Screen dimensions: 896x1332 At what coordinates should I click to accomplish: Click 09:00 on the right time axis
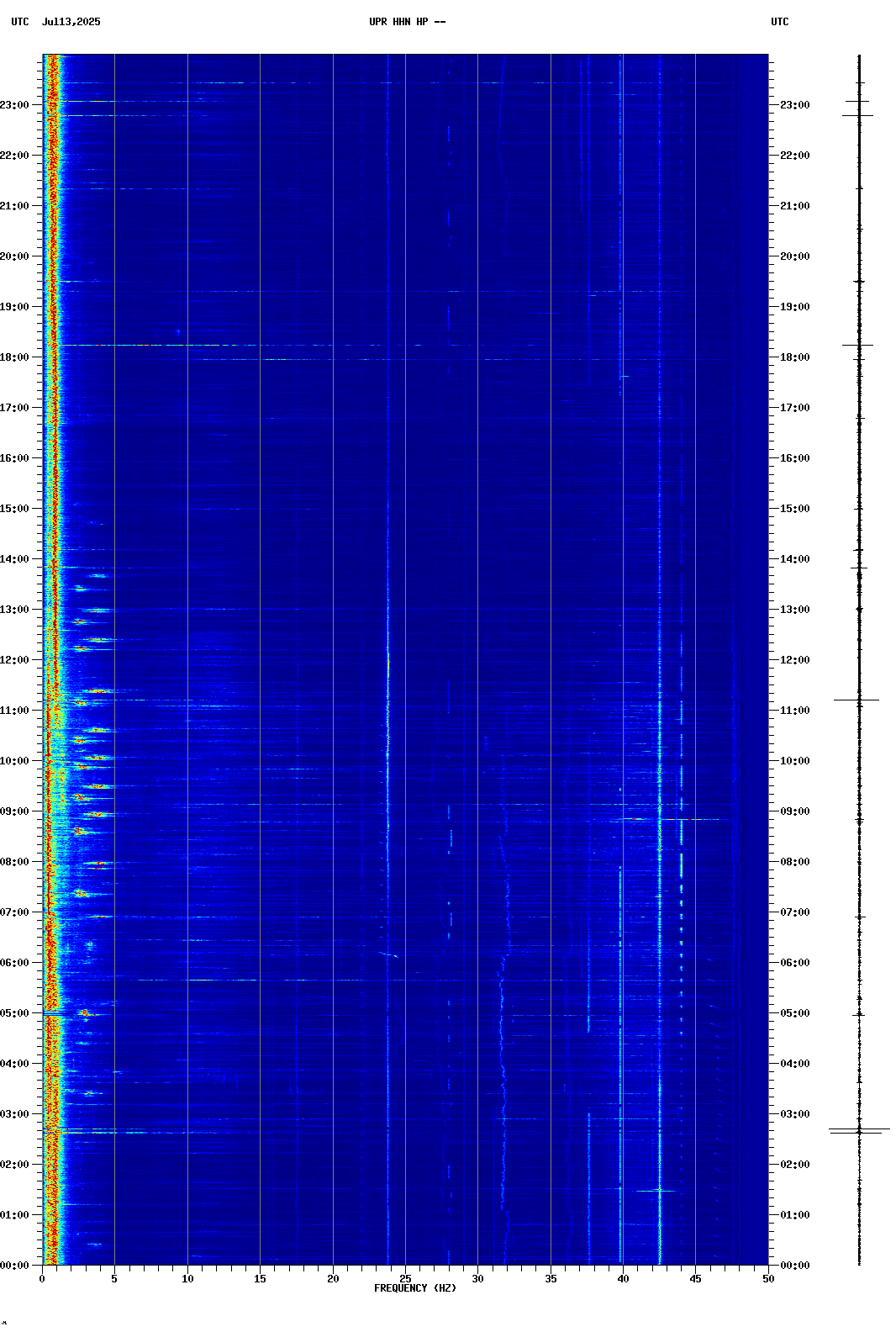795,811
